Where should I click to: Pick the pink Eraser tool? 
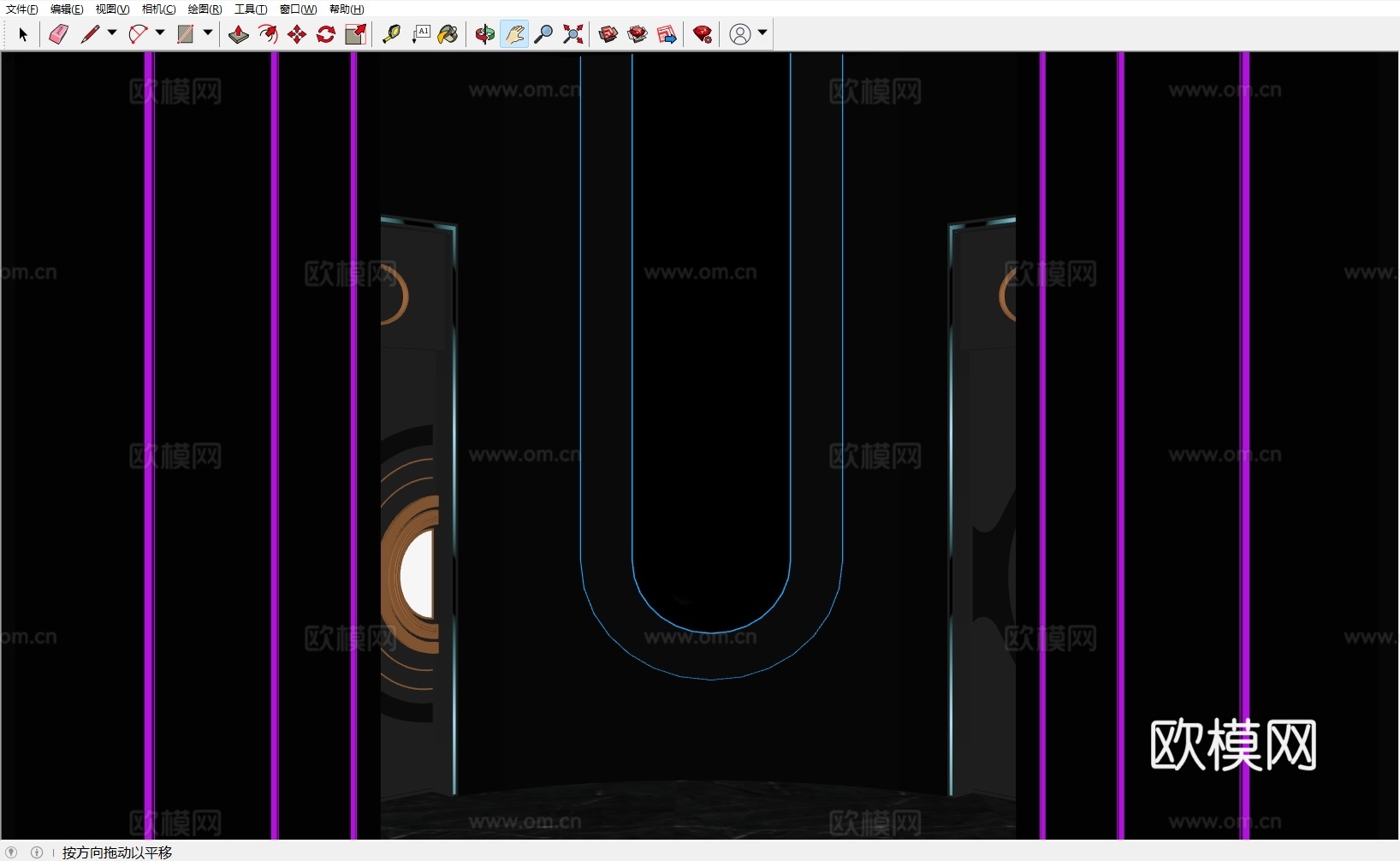58,34
